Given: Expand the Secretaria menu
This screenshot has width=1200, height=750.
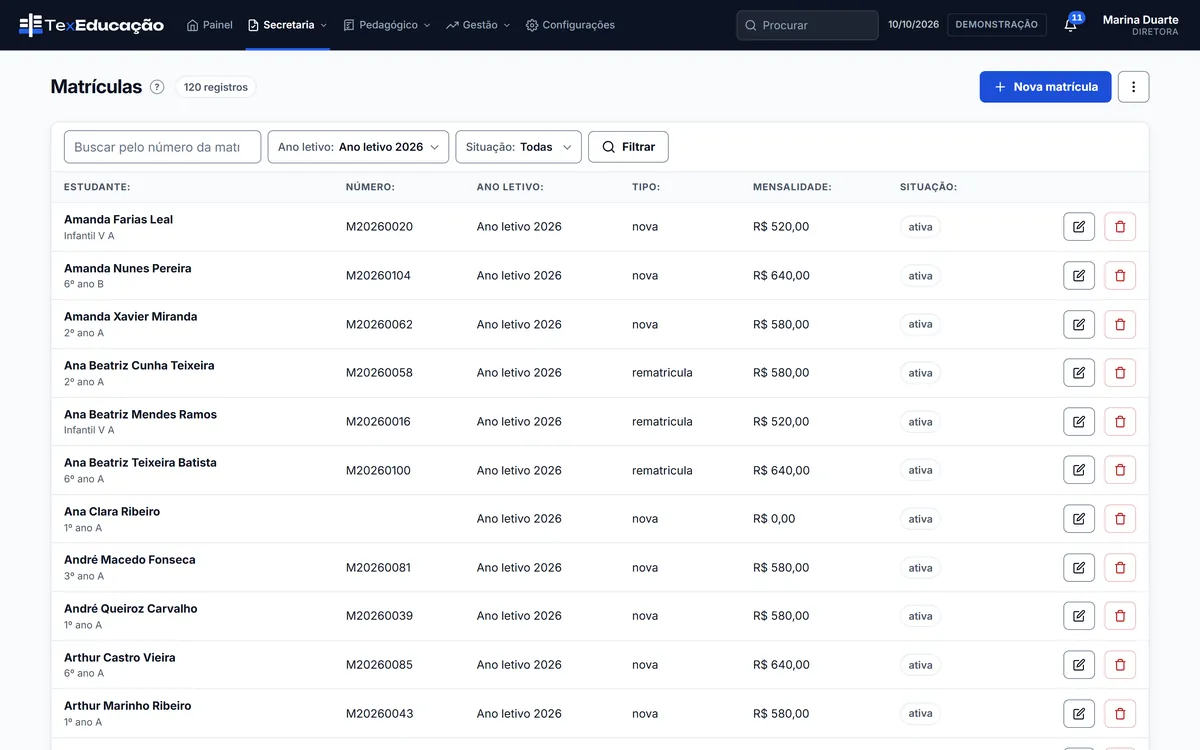Looking at the screenshot, I should click(x=288, y=25).
